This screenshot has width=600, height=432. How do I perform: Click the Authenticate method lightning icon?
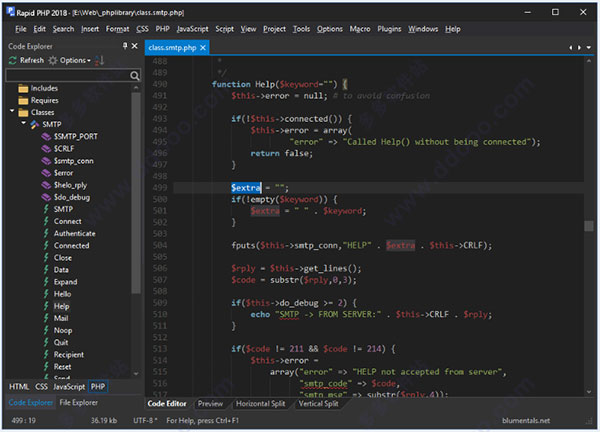(x=46, y=233)
